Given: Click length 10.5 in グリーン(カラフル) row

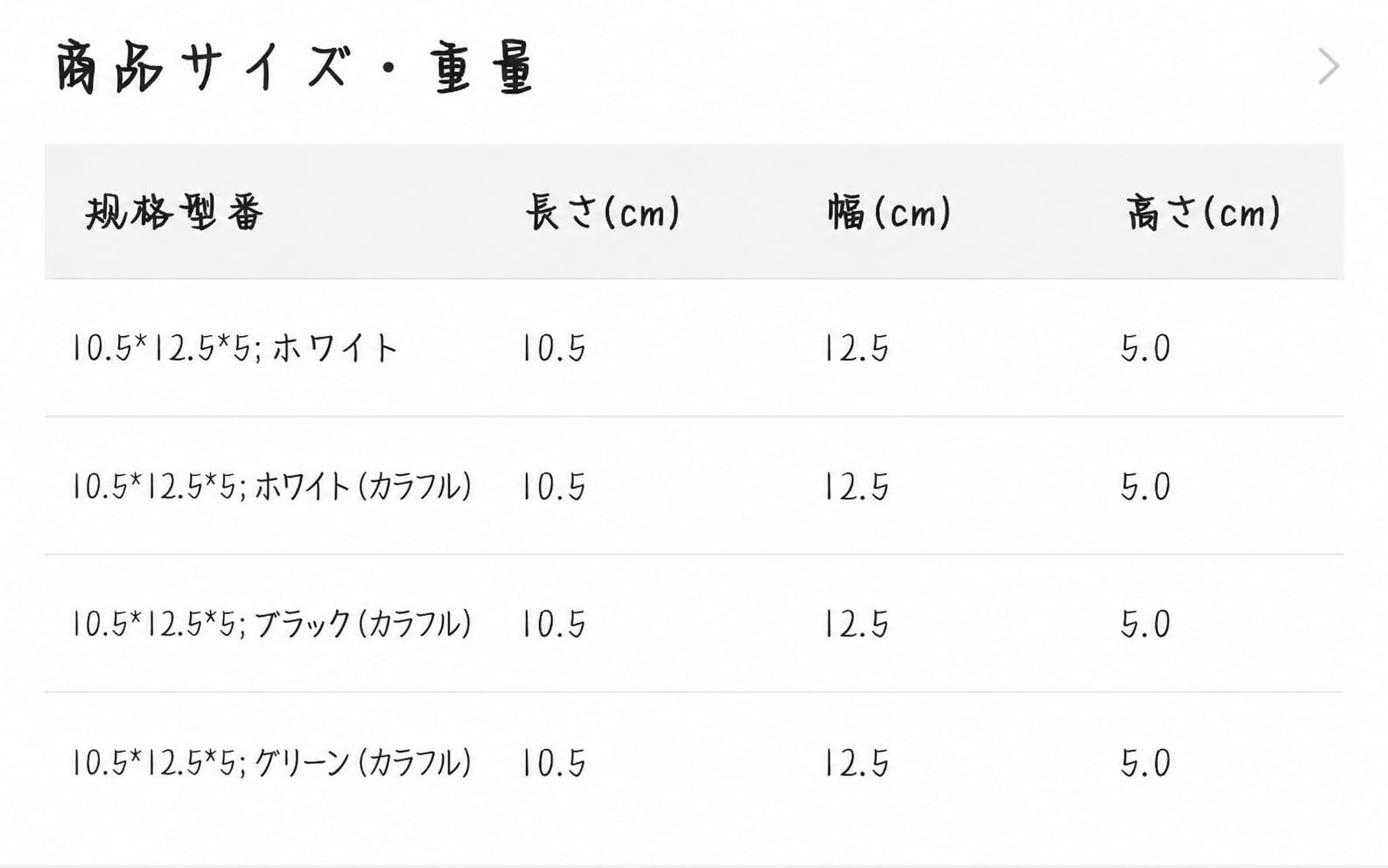Looking at the screenshot, I should (554, 762).
